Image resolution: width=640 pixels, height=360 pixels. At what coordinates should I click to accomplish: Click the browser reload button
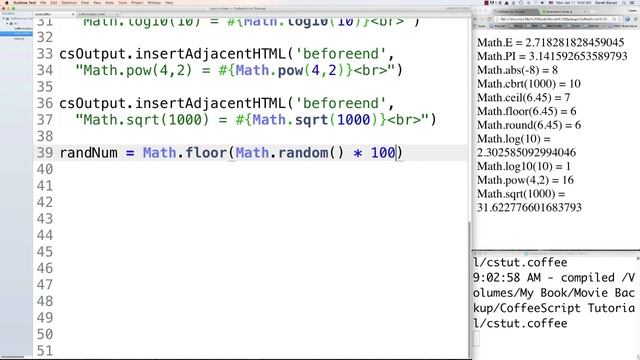[x=489, y=19]
